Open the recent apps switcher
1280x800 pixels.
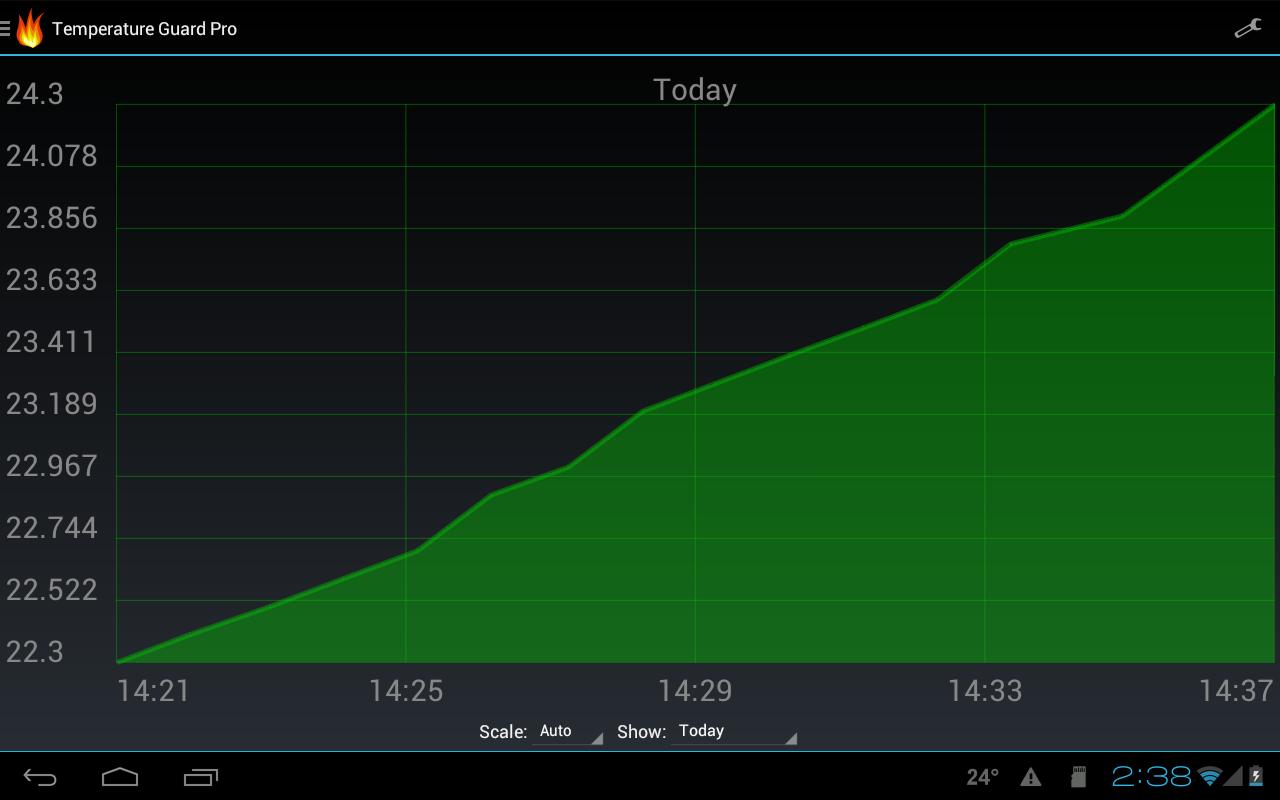[201, 777]
